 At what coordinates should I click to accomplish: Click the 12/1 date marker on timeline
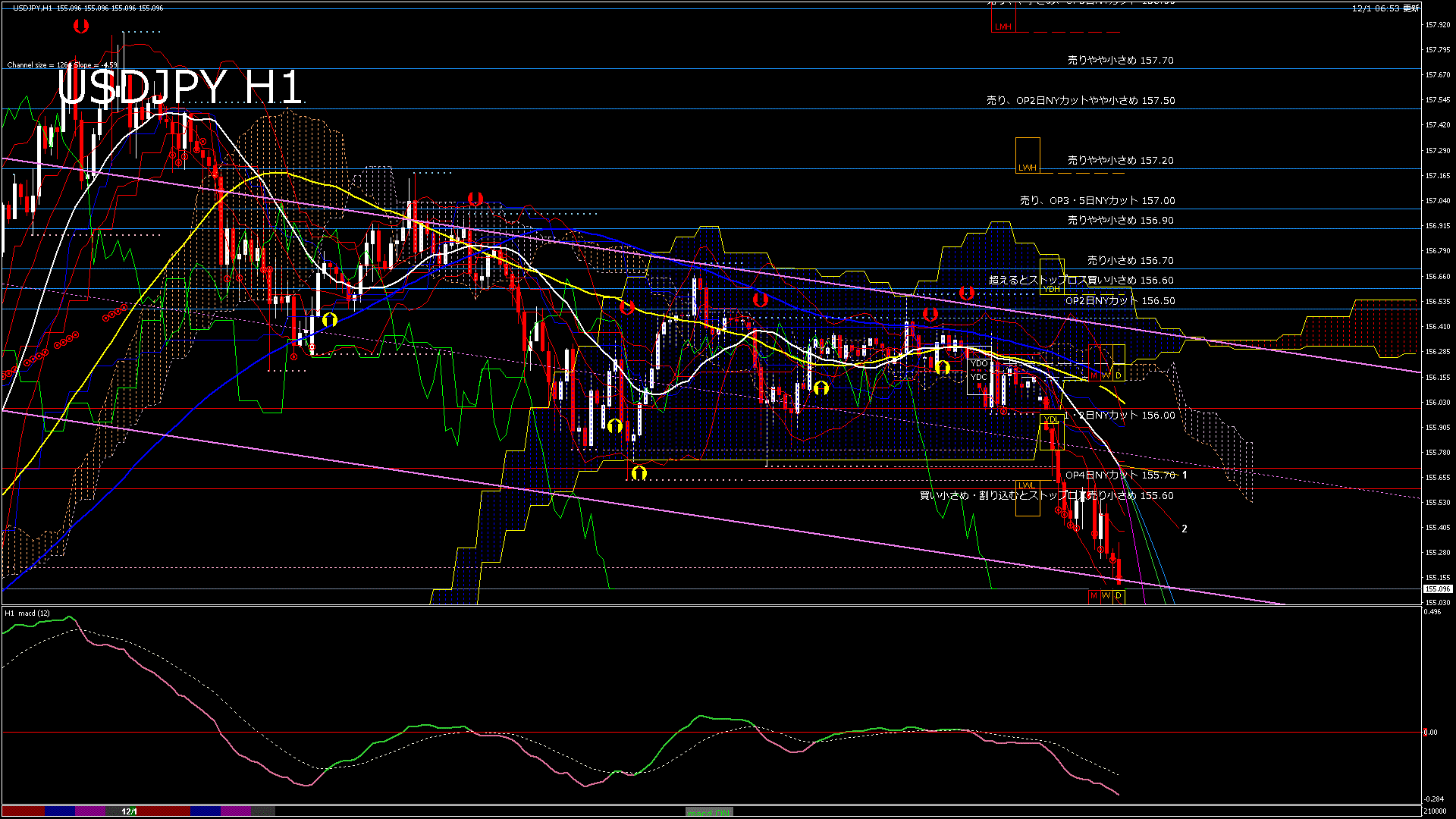[130, 811]
